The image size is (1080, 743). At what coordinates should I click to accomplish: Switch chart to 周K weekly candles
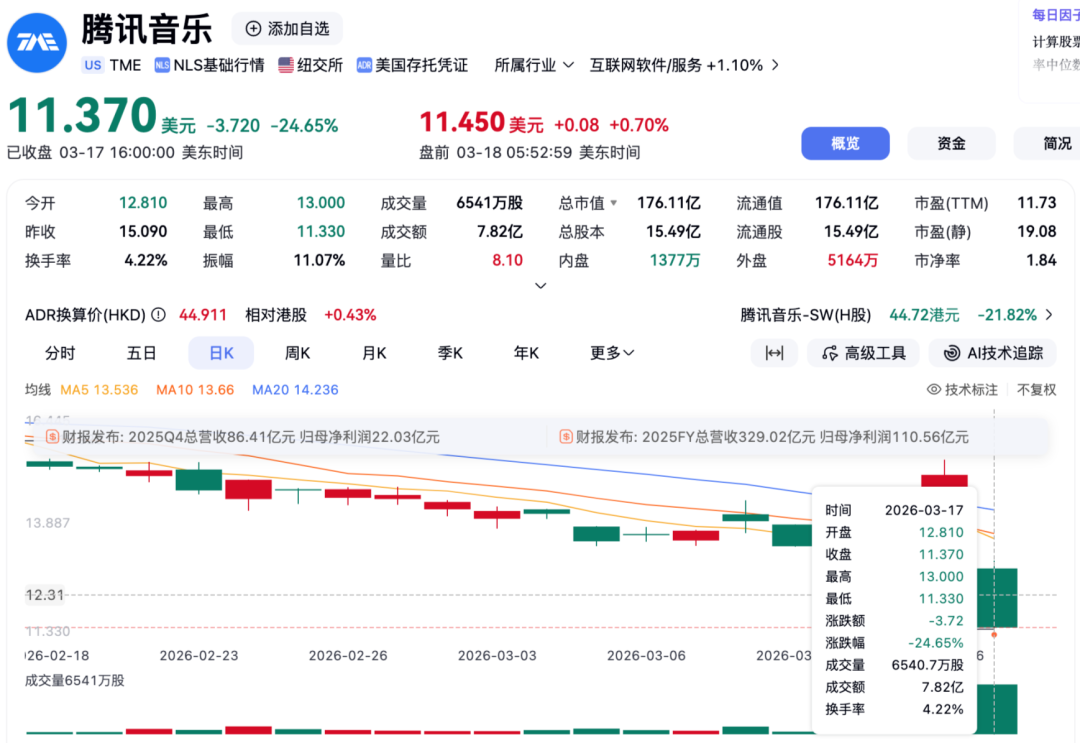[297, 353]
